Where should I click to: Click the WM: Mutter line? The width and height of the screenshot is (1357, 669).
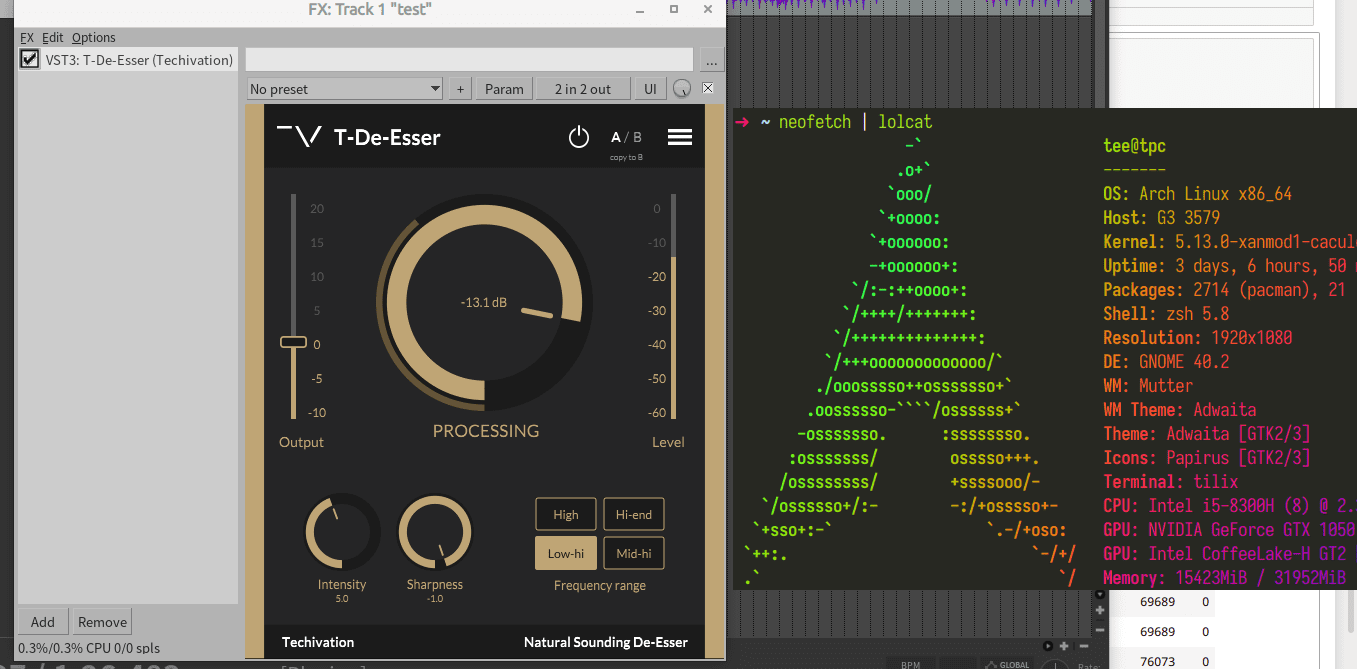[x=1148, y=386]
